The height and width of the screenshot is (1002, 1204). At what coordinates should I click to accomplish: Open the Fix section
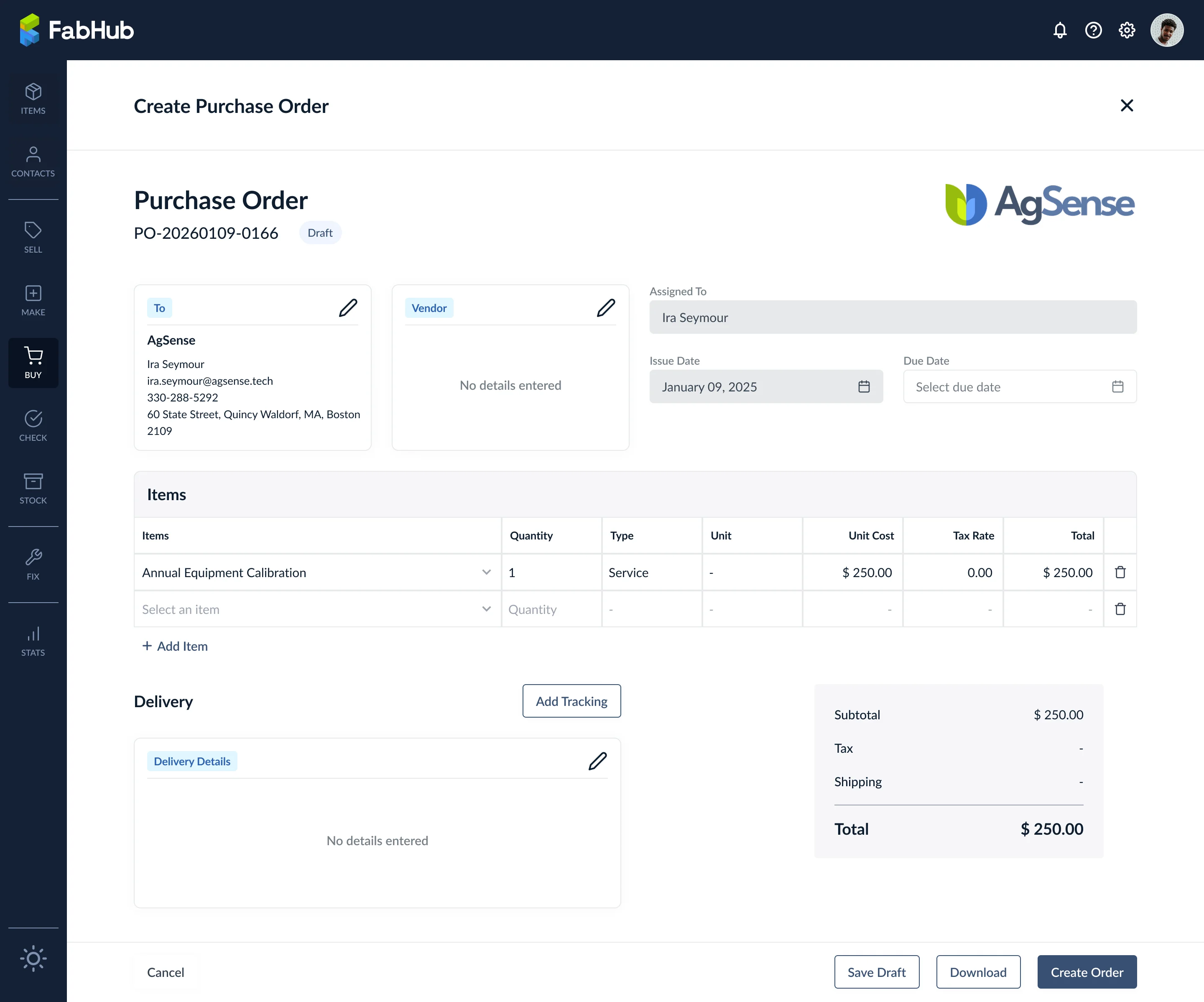(x=33, y=565)
